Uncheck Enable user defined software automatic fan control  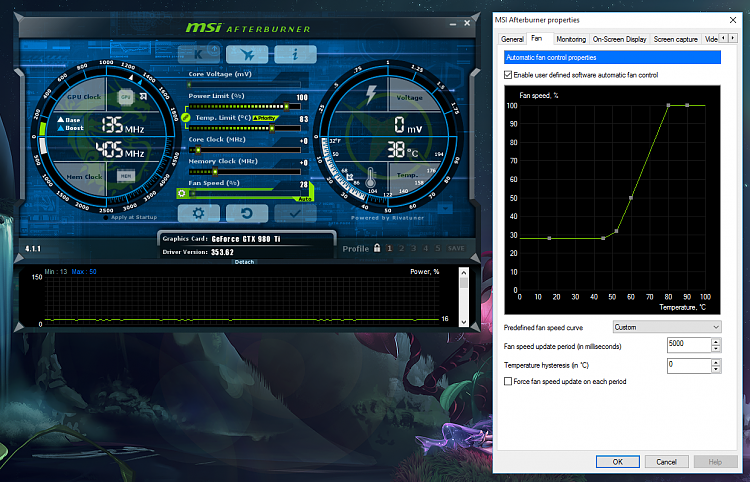click(x=508, y=75)
